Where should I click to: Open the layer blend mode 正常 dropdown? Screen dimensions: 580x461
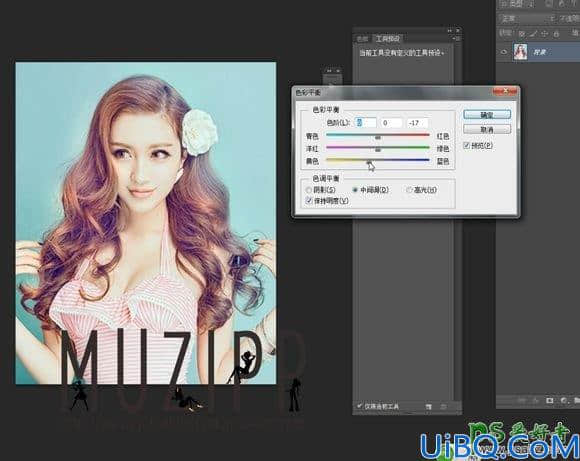[x=527, y=18]
